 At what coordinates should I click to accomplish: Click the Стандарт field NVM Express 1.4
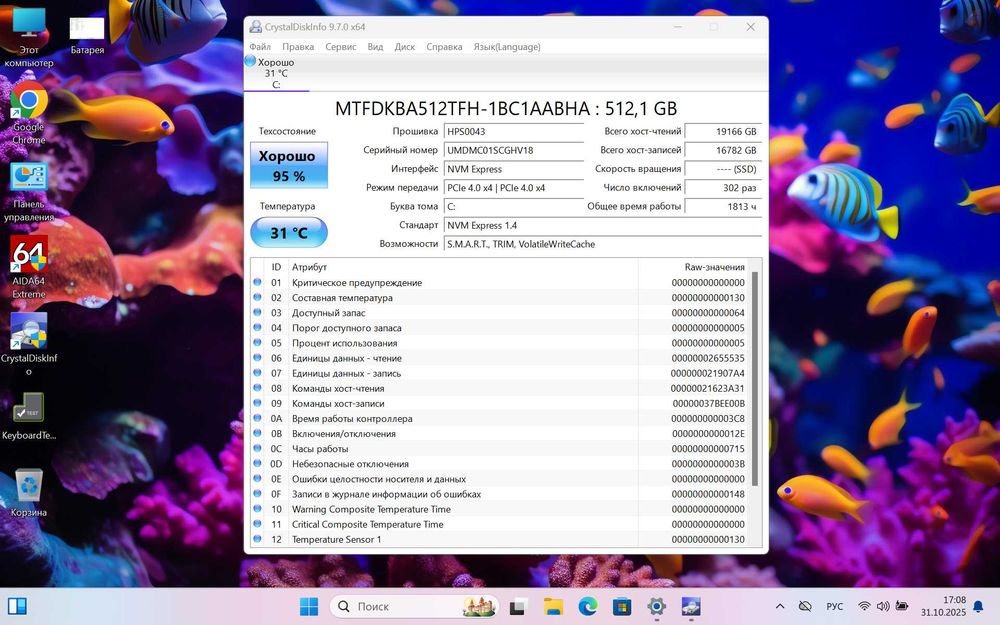[602, 225]
